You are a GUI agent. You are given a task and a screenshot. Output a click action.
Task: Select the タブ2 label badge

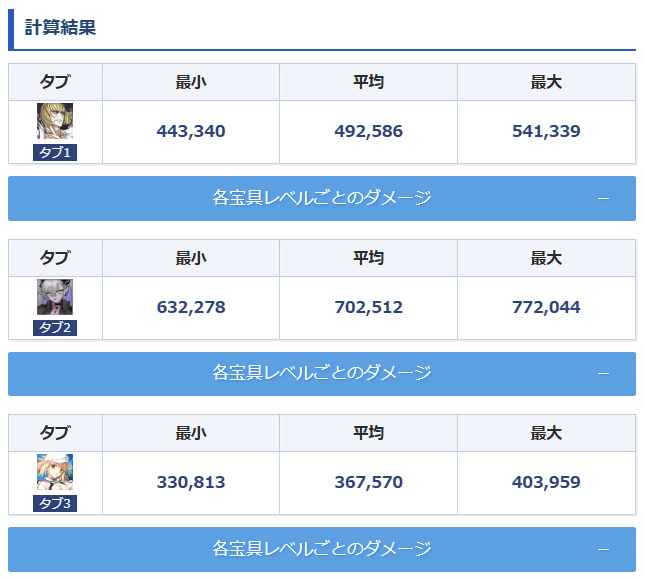click(55, 328)
